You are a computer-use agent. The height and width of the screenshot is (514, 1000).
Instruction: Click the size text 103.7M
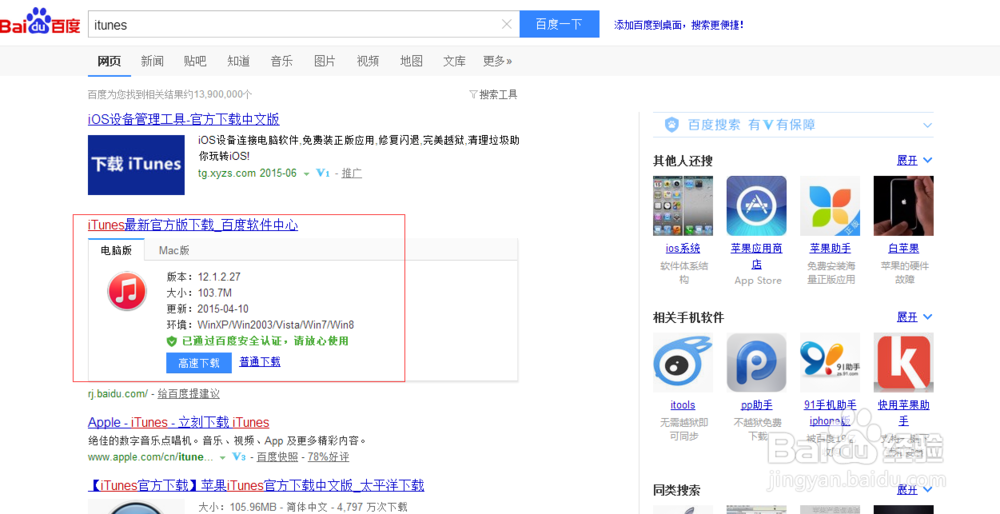point(214,293)
